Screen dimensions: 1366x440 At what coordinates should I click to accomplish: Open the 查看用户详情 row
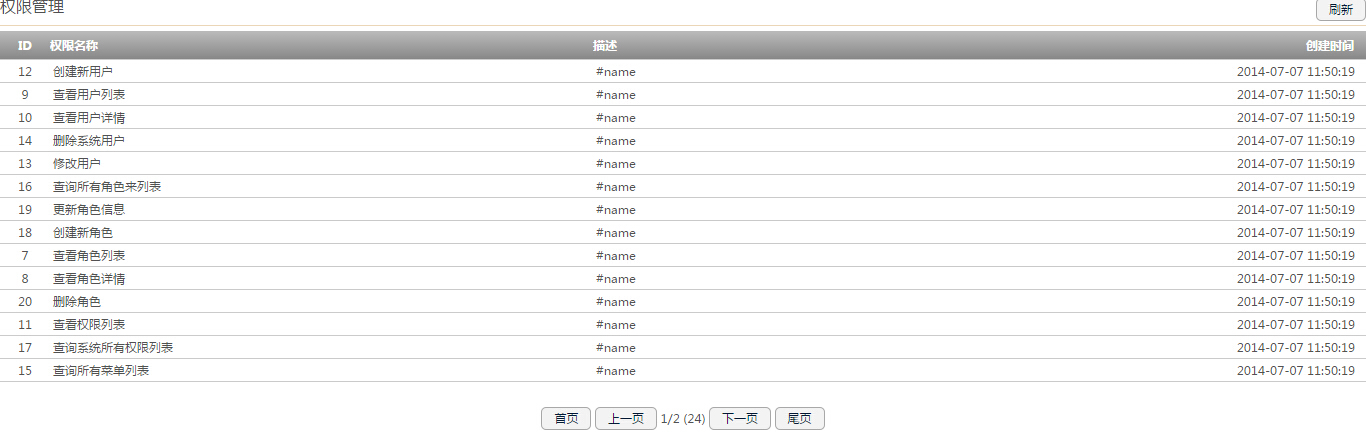point(683,118)
